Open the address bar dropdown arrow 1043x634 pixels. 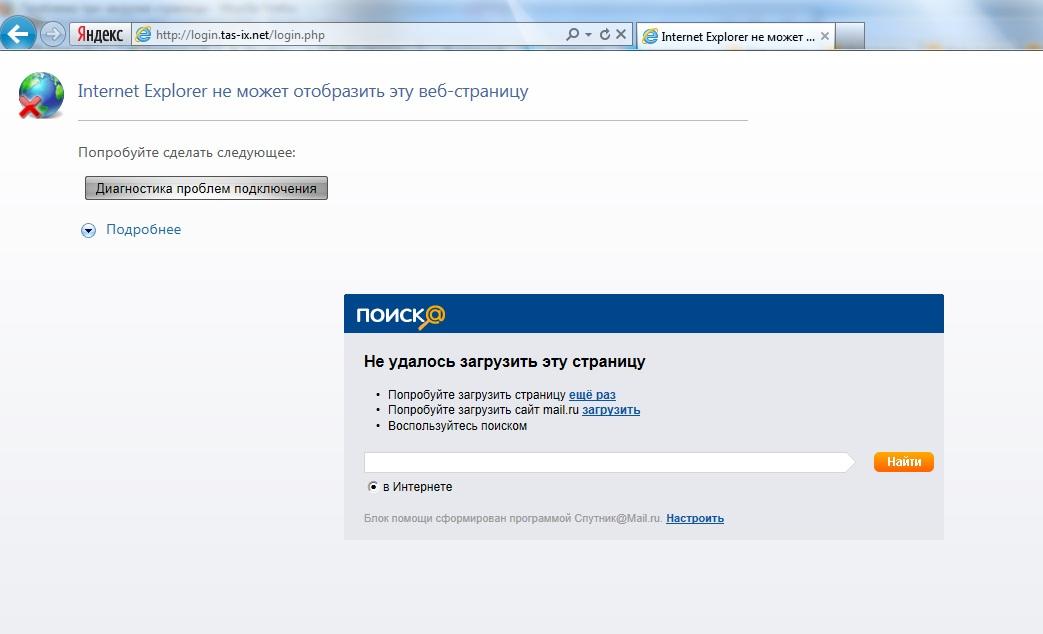pos(588,35)
